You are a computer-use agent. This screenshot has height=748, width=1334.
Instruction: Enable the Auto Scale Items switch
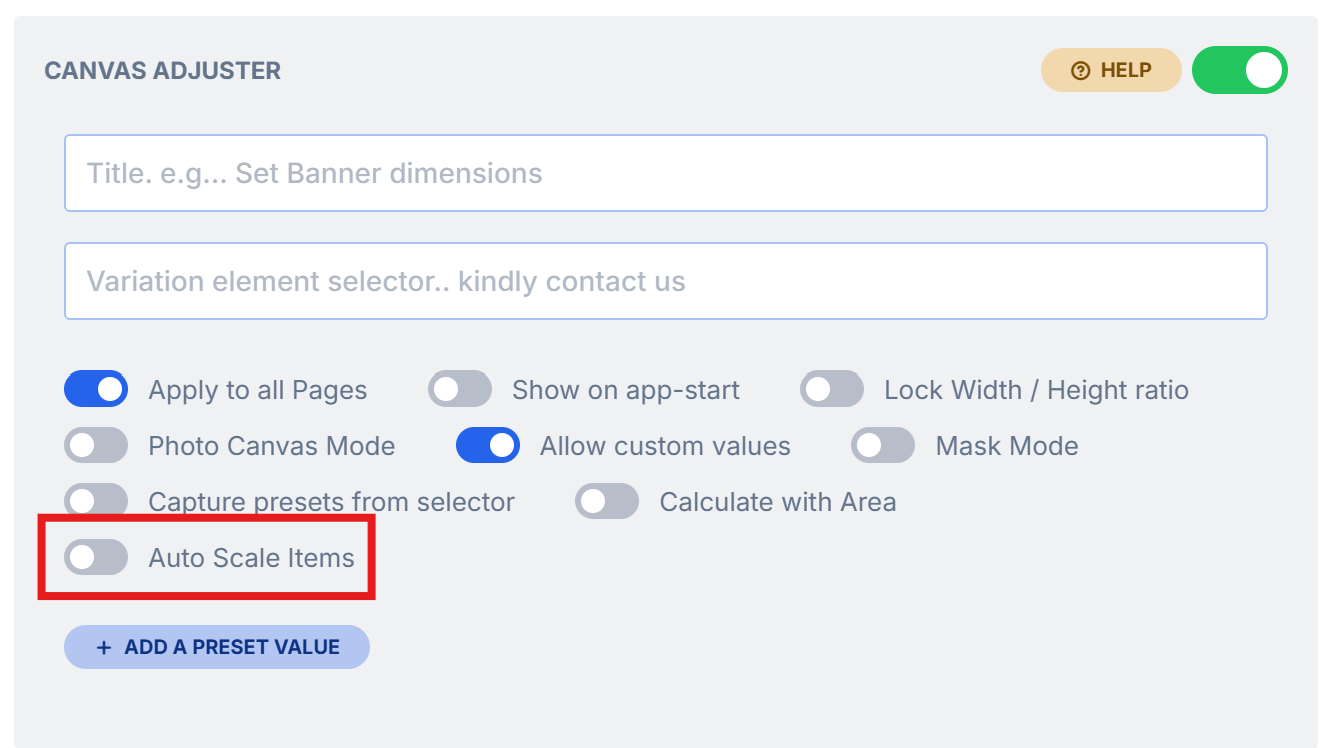click(96, 557)
